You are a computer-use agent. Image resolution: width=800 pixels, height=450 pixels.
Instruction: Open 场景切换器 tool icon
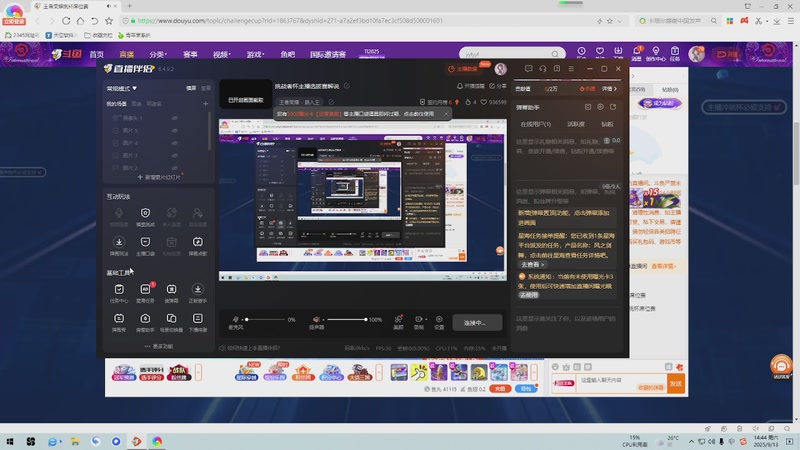tap(171, 318)
